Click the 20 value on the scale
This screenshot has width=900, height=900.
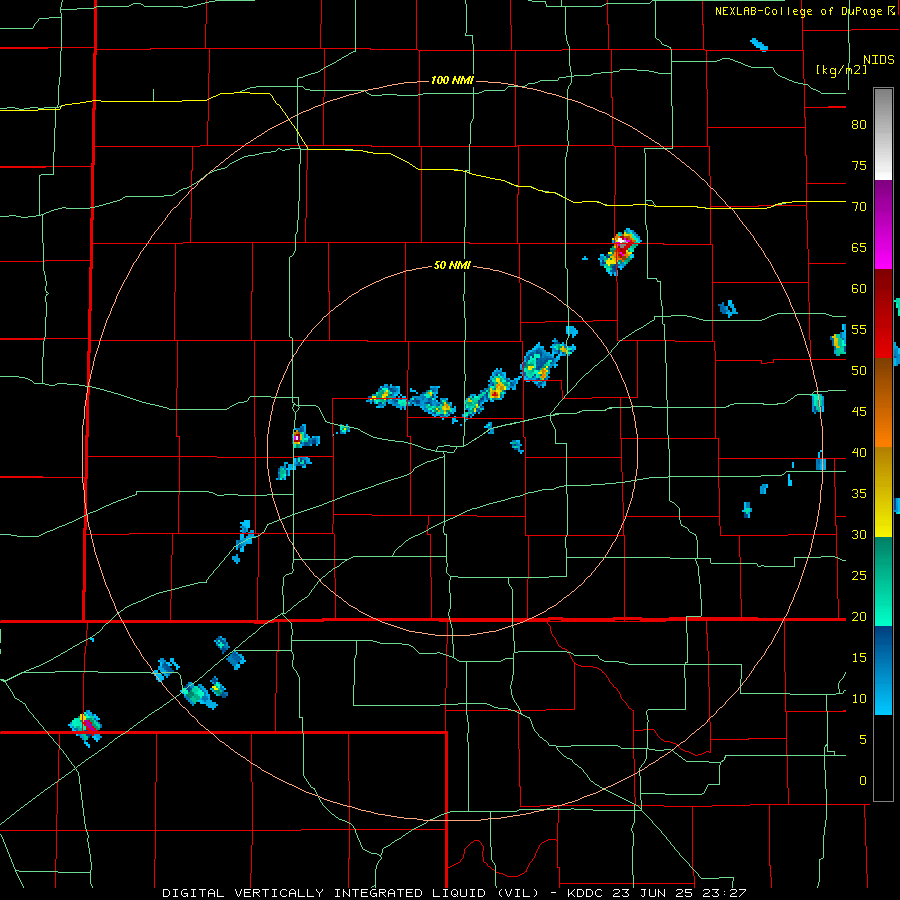point(859,616)
